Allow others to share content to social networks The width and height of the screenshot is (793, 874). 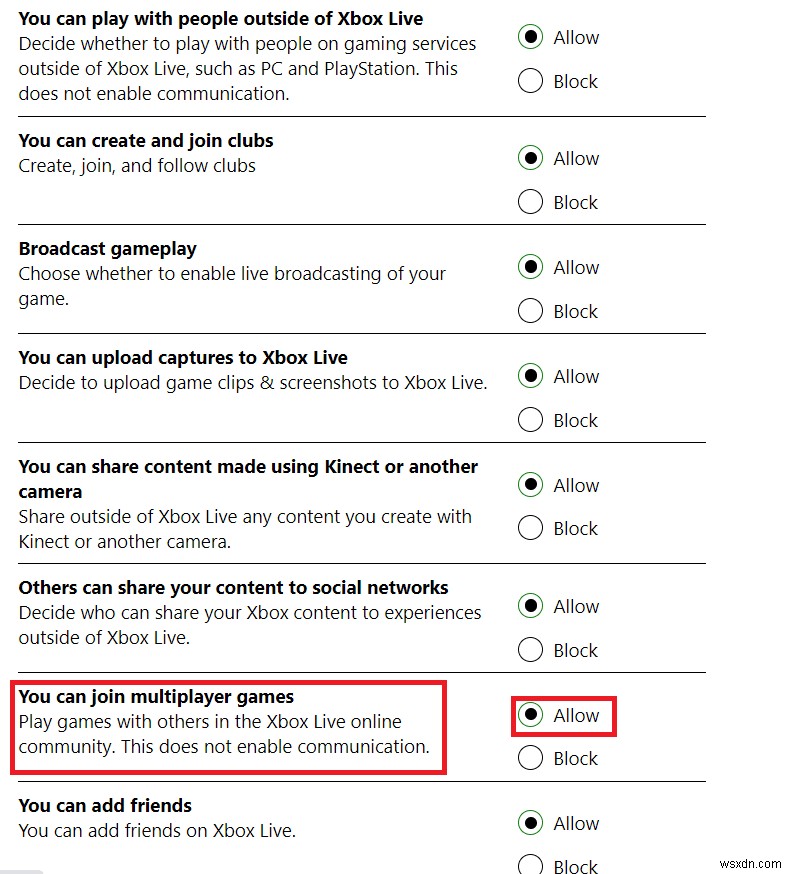(531, 607)
